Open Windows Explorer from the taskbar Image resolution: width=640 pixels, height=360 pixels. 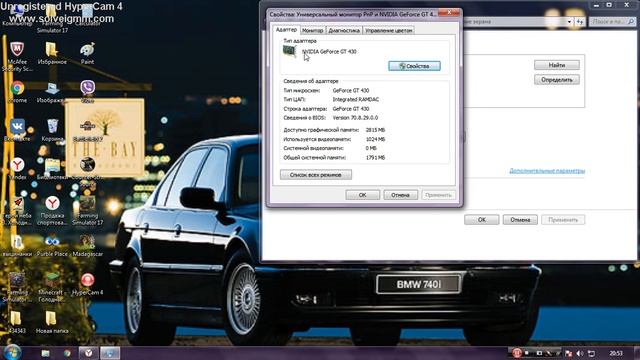pos(45,353)
